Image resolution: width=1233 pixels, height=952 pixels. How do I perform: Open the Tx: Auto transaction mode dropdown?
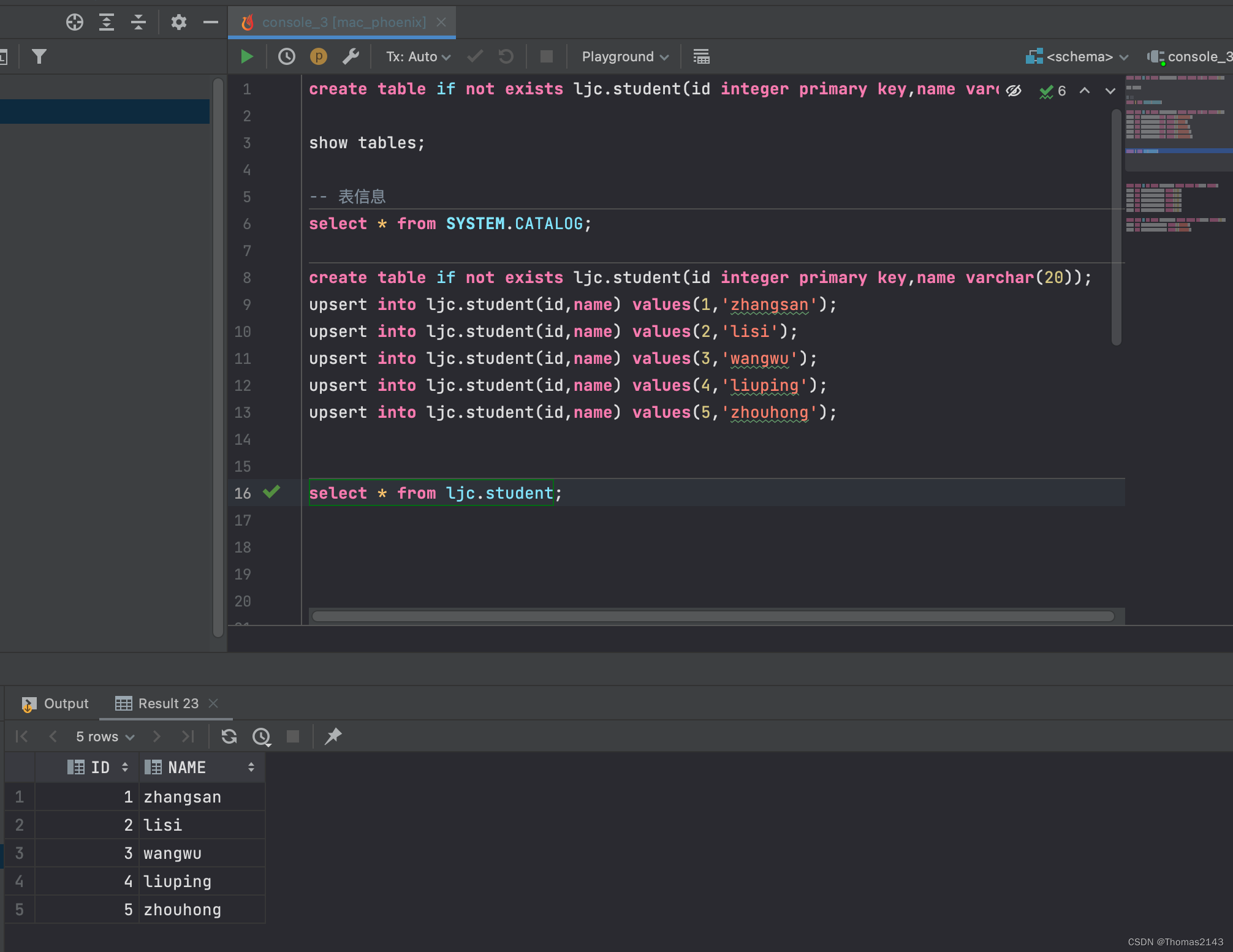[x=417, y=56]
